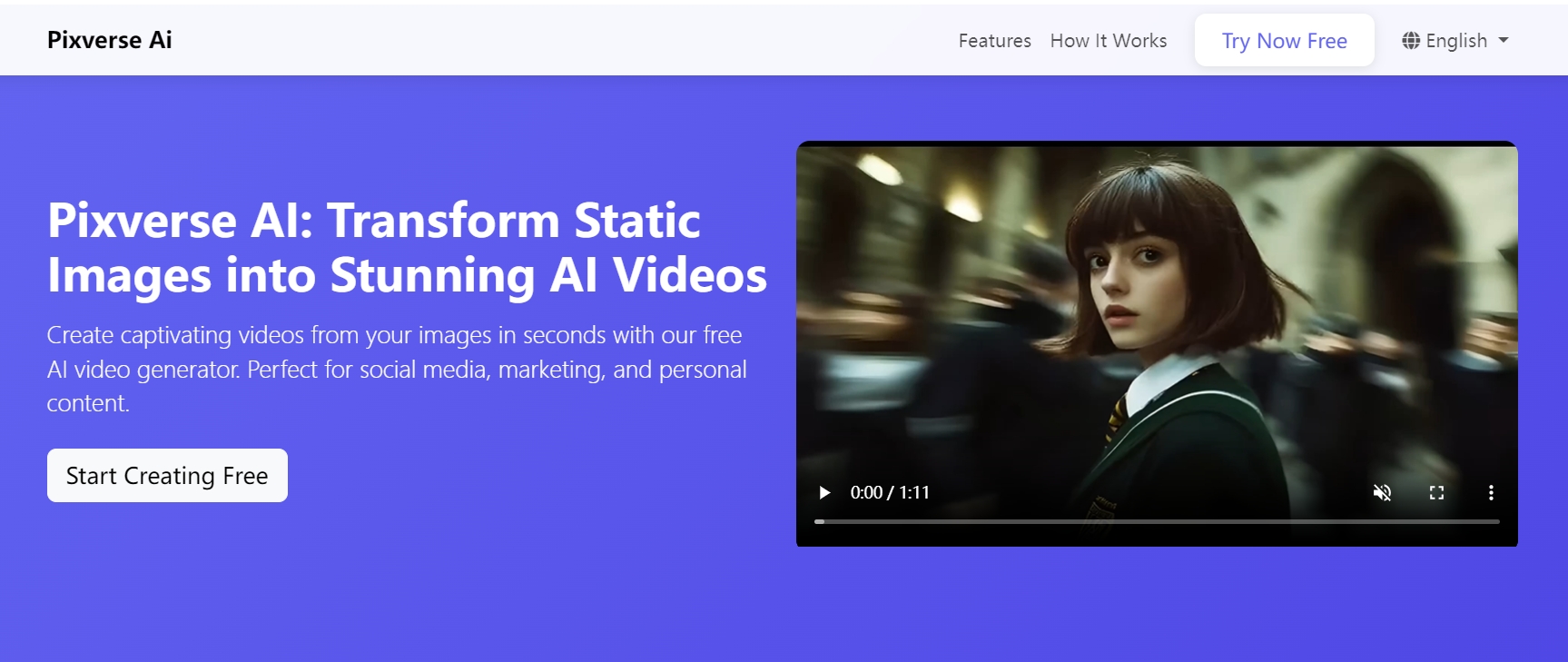Screen dimensions: 1568x662
Task: Seek to the middle of the video progress bar
Action: [x=1157, y=521]
